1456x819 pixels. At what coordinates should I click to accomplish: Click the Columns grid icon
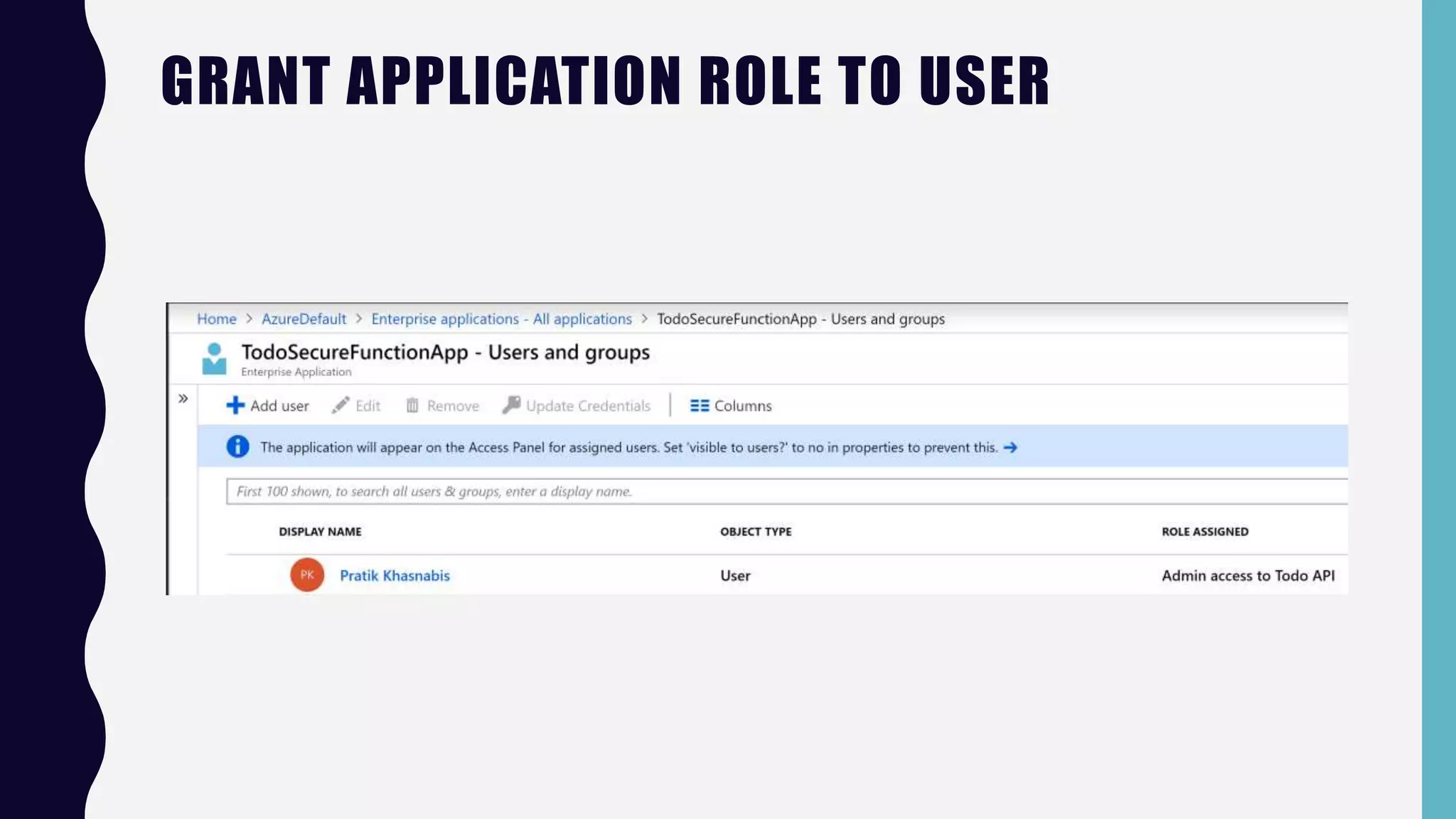700,405
